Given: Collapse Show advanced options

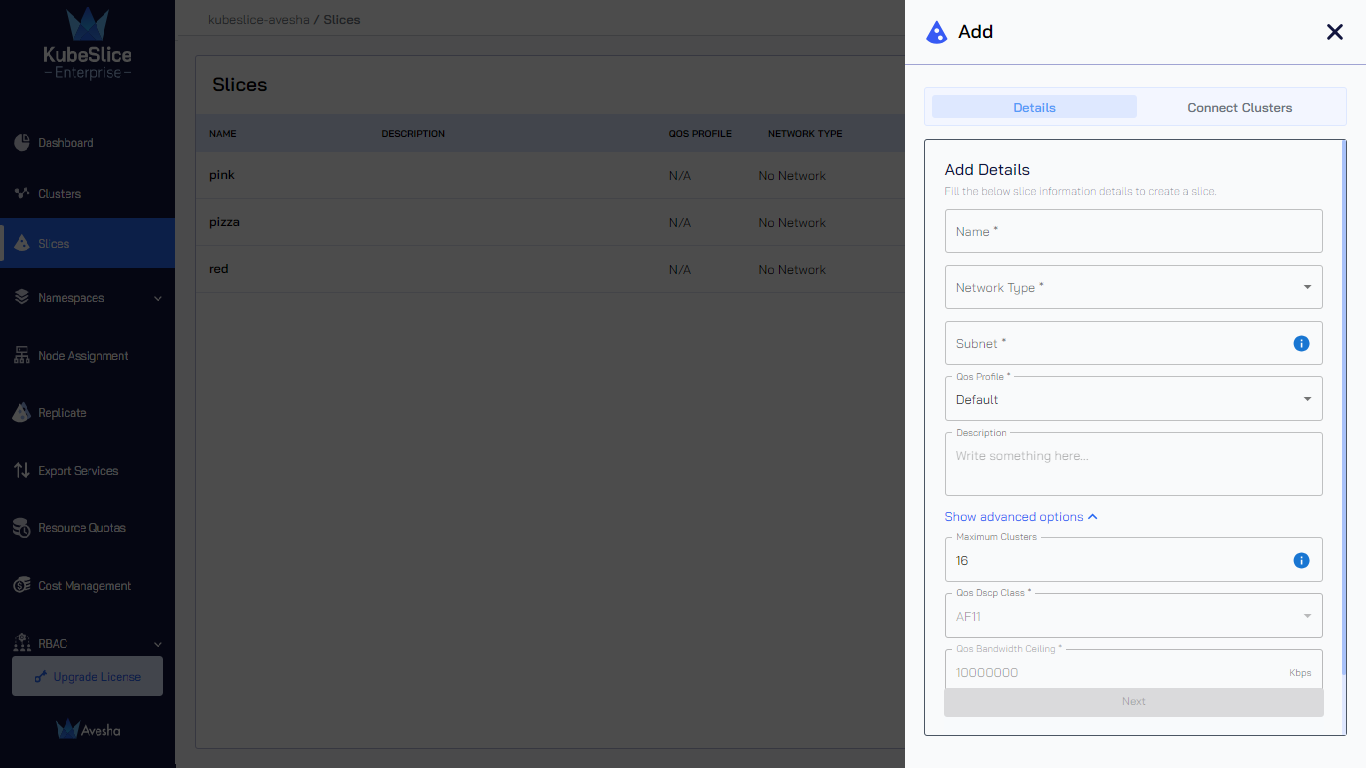Looking at the screenshot, I should 1021,517.
